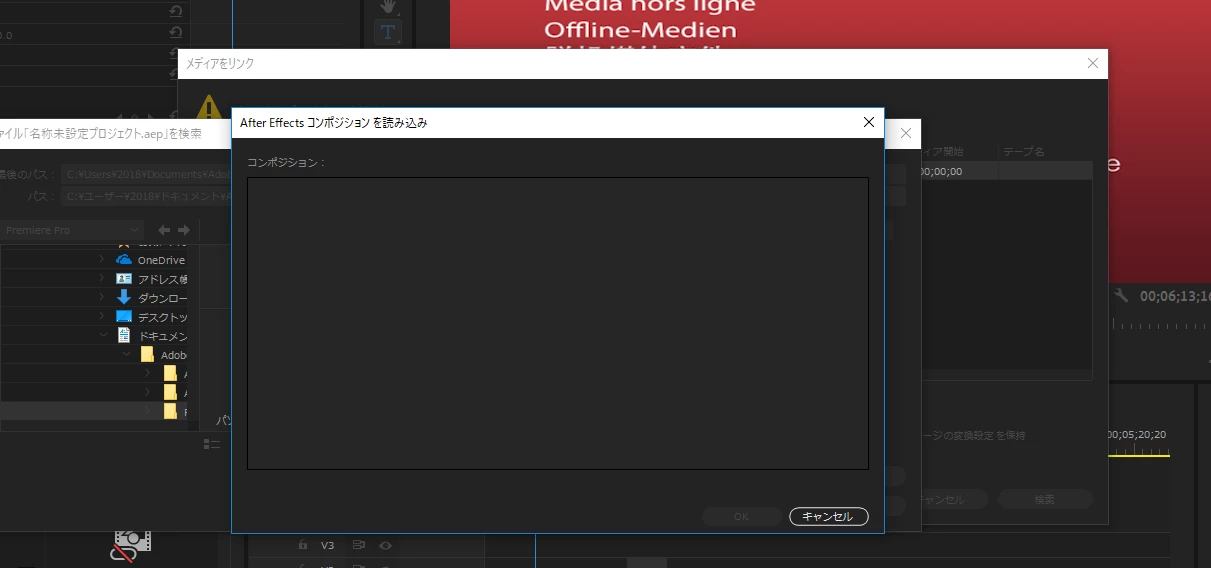
Task: Click the テープ名 column header
Action: (1024, 151)
